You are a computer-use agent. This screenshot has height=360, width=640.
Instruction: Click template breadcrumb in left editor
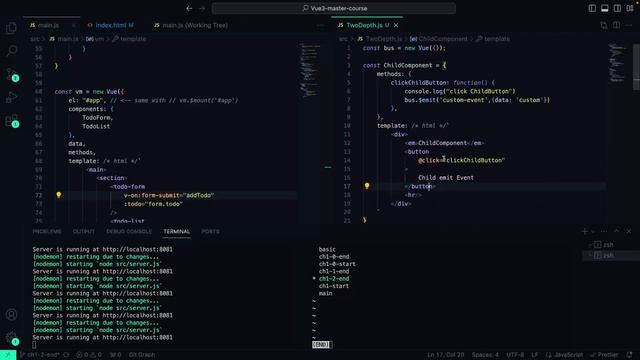(x=129, y=39)
